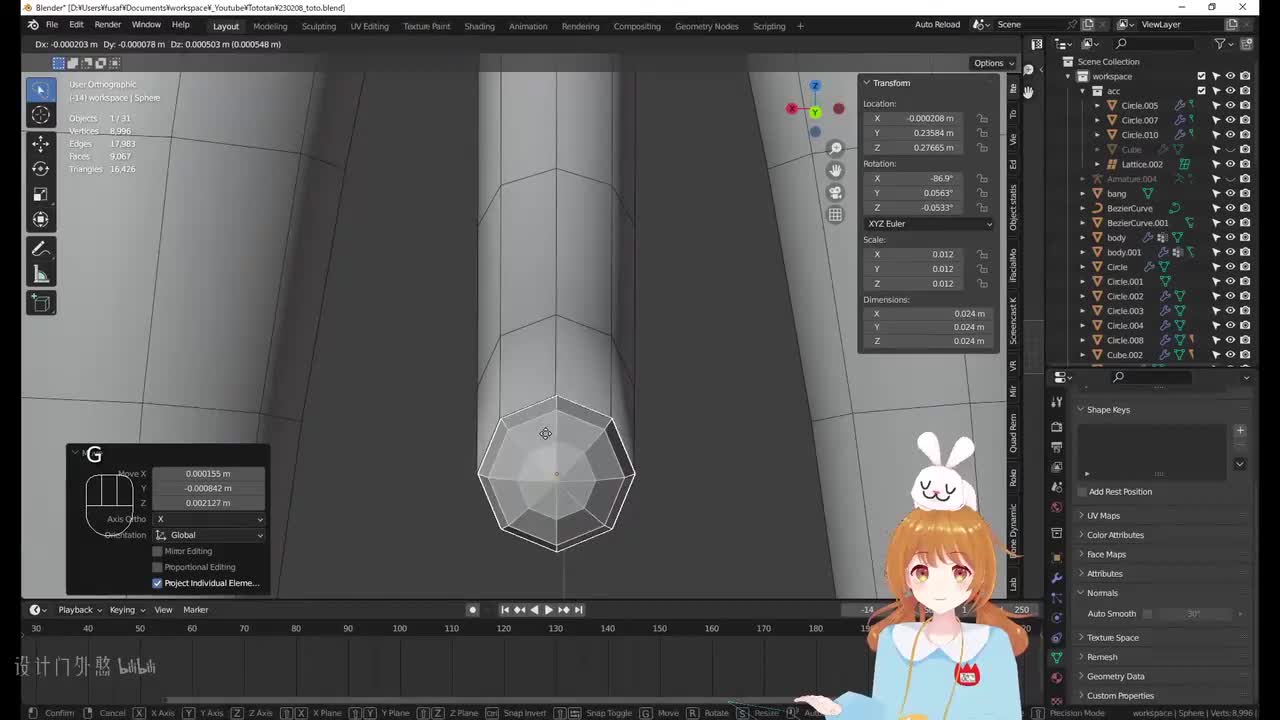Select the Scale tool

tap(41, 194)
